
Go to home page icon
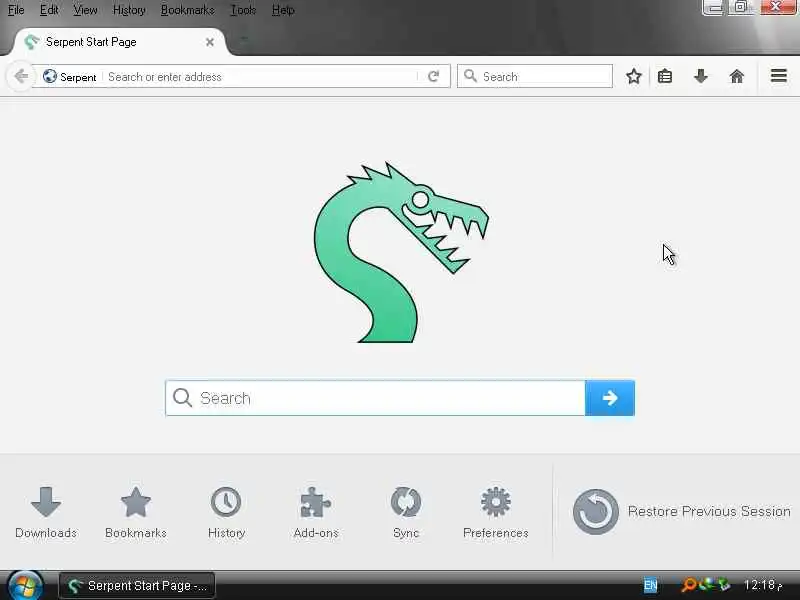click(737, 77)
